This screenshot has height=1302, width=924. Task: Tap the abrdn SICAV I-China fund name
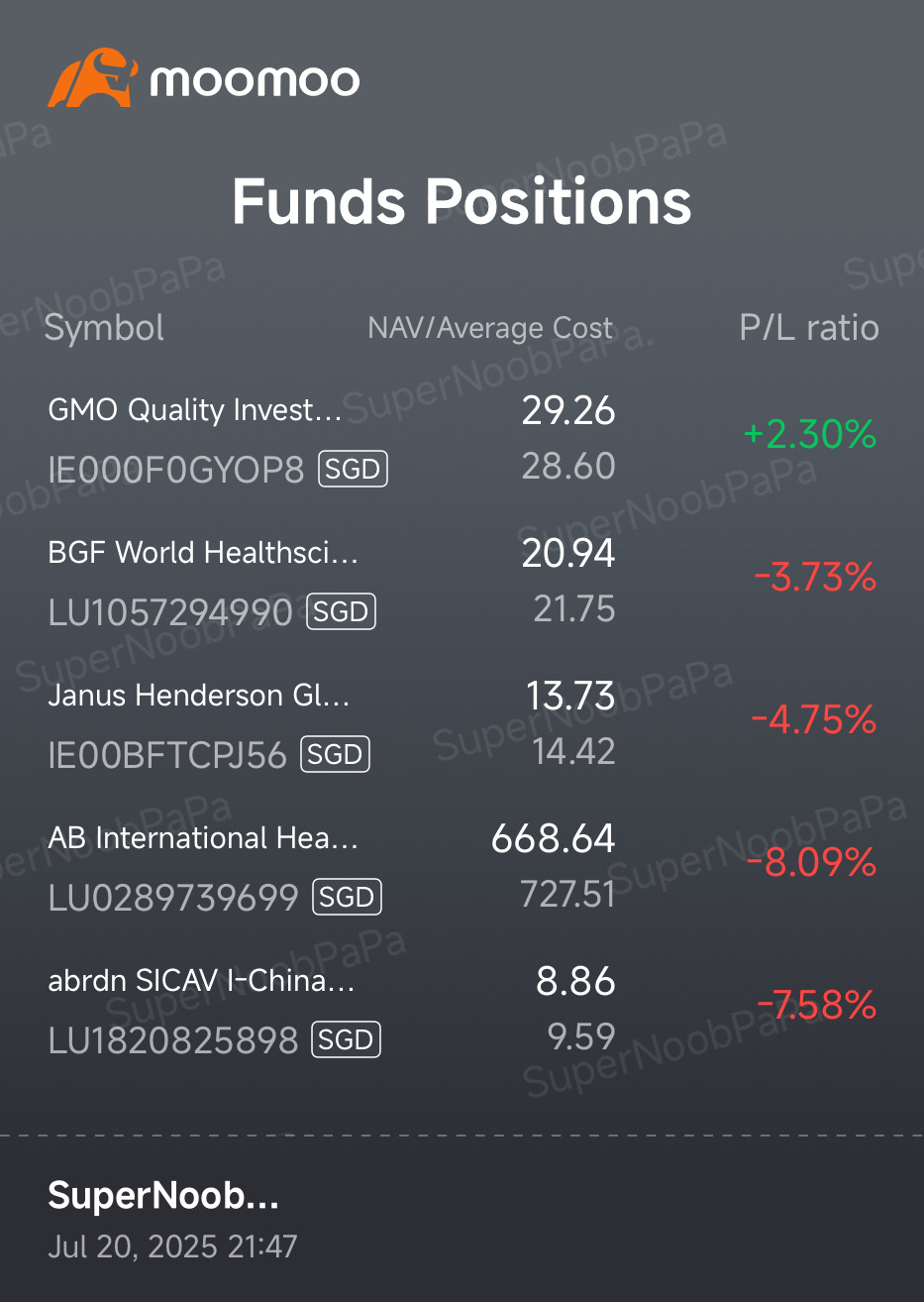201,981
